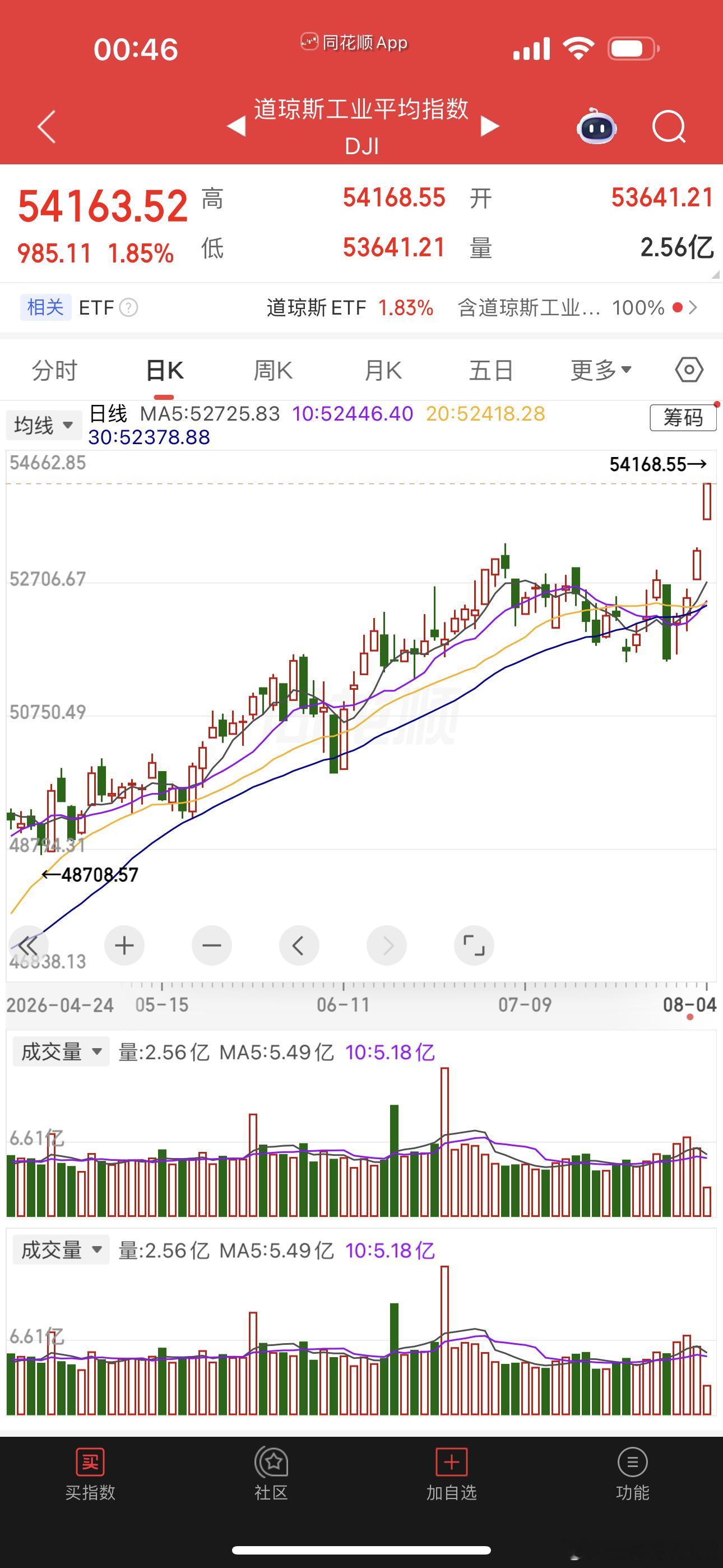Open the AI robot assistant icon
The image size is (723, 1568).
coord(596,126)
